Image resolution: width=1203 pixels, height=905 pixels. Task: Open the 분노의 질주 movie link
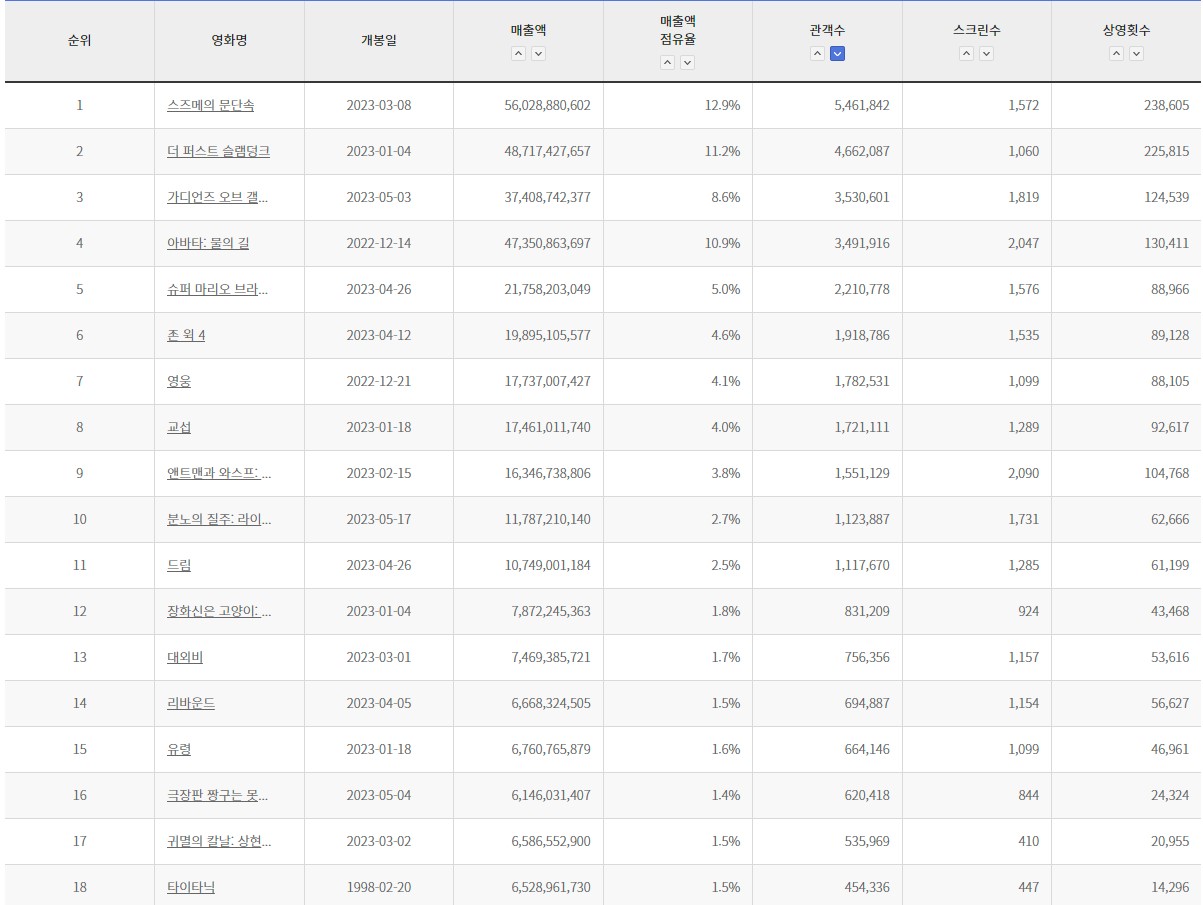pos(219,519)
